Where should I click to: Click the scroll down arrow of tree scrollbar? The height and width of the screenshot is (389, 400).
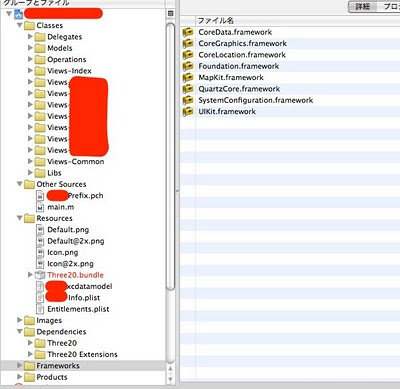170,379
